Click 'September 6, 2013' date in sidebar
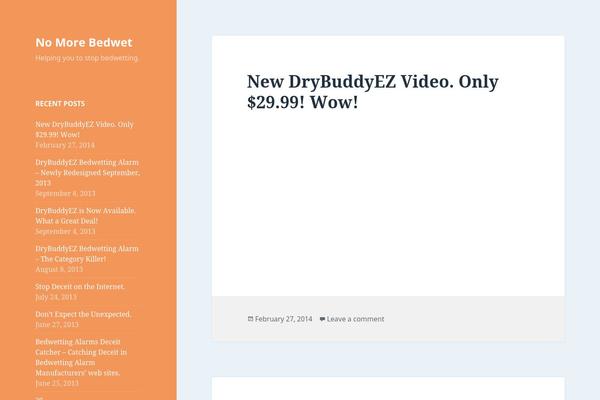This screenshot has width=600, height=400. [x=65, y=193]
